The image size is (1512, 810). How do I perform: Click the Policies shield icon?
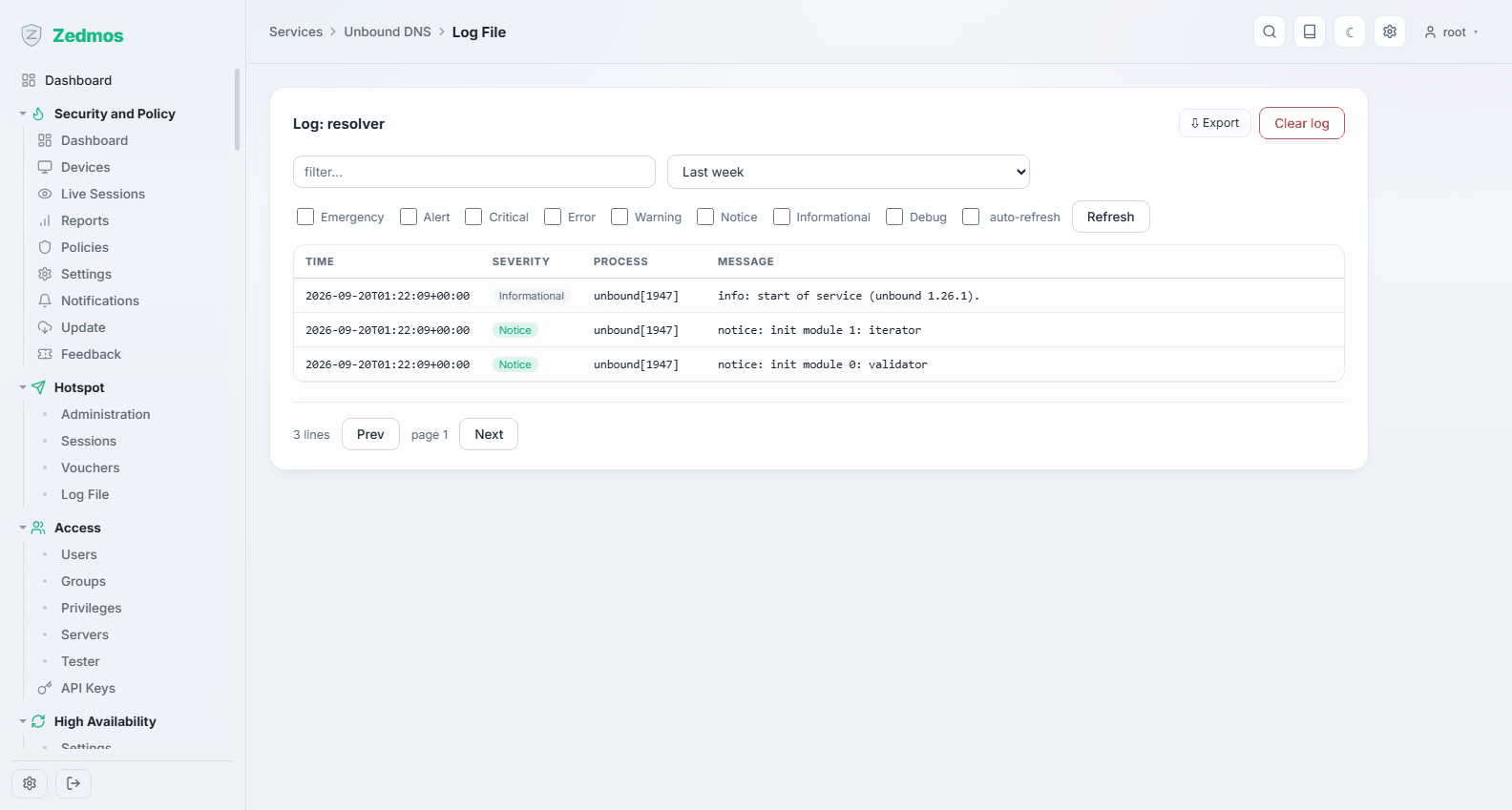click(x=45, y=247)
